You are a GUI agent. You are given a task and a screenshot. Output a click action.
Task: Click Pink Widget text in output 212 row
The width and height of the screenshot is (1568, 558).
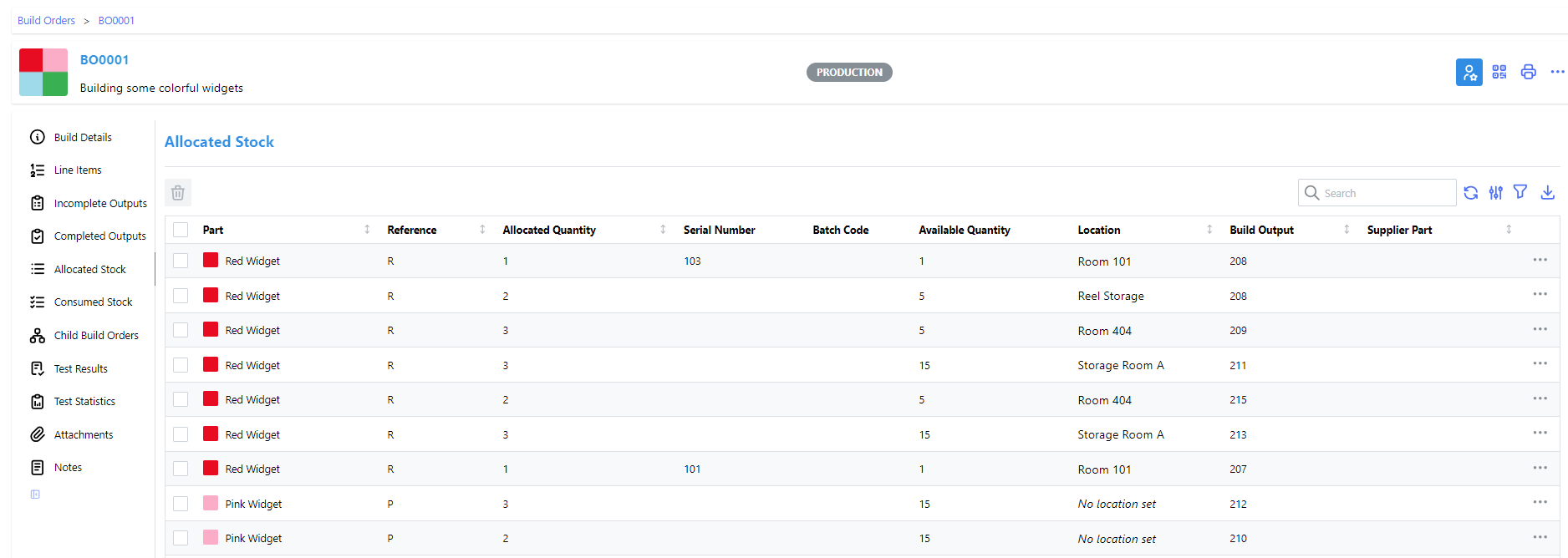[x=253, y=504]
